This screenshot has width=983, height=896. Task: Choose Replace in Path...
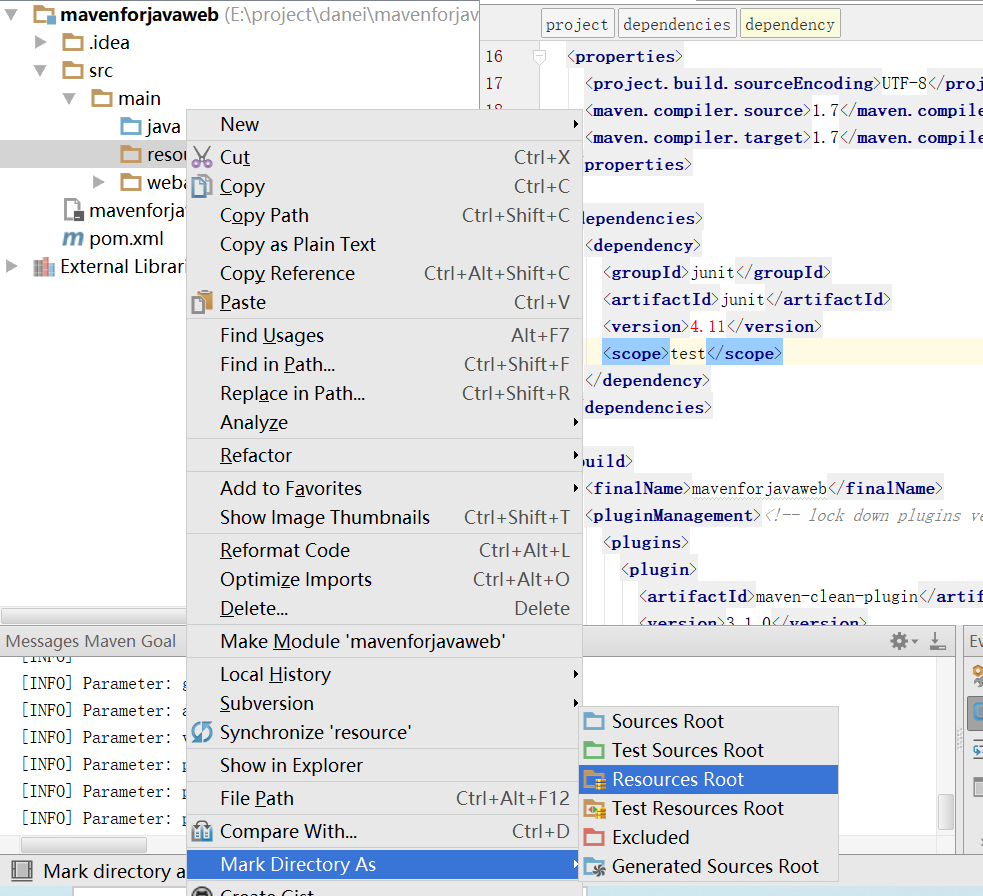click(x=384, y=393)
